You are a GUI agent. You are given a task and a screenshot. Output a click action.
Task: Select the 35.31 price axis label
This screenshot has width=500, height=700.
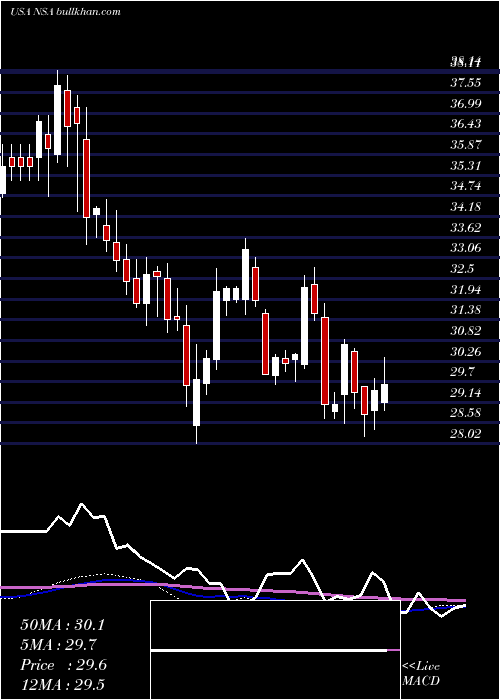(465, 166)
